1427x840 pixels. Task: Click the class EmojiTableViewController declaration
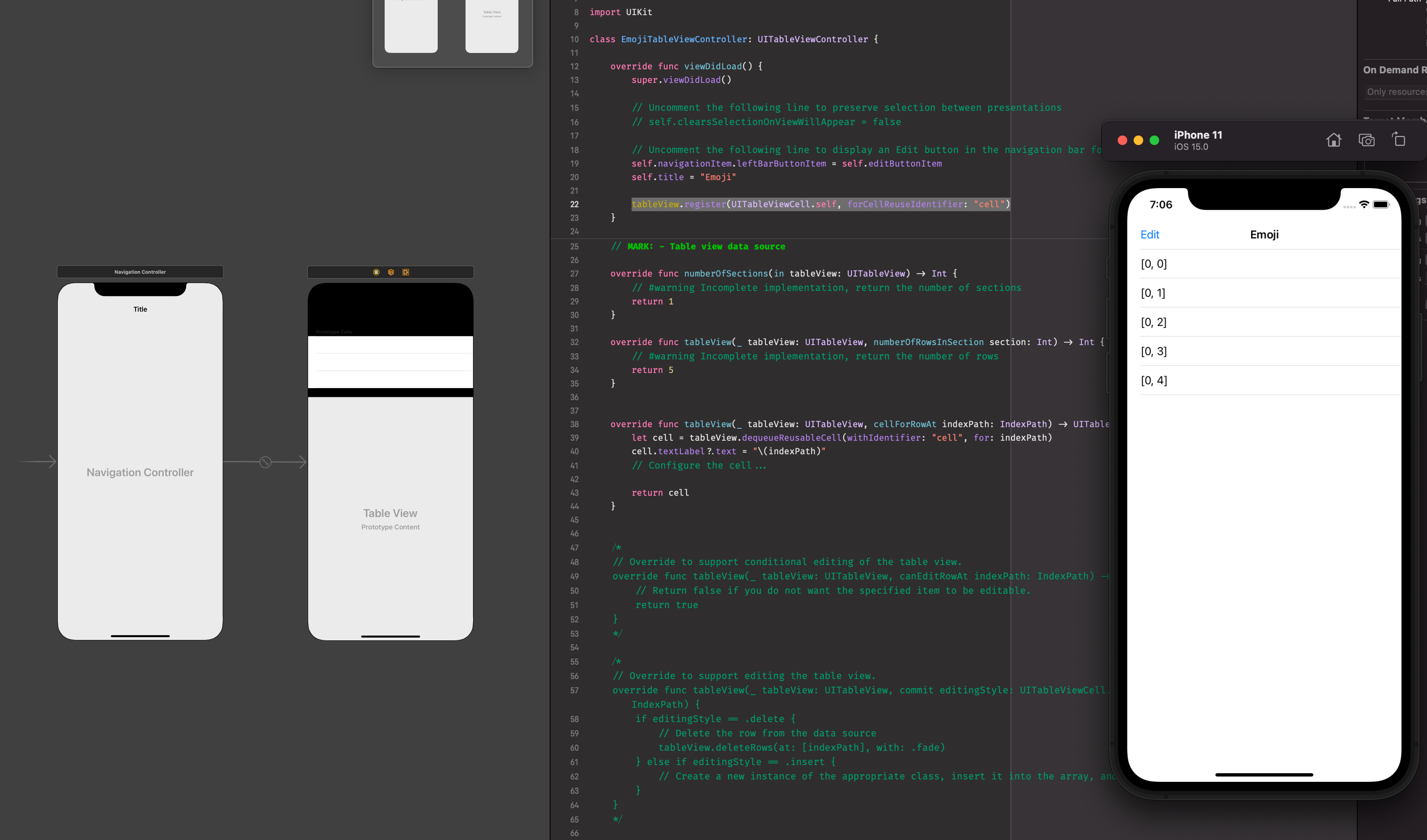[x=734, y=39]
